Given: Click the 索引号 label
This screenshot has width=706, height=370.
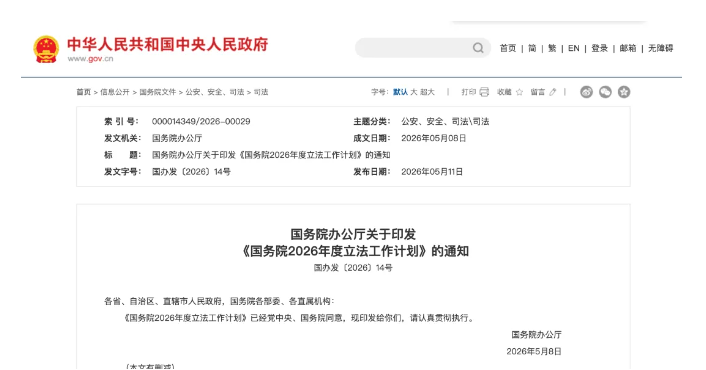Looking at the screenshot, I should [121, 121].
